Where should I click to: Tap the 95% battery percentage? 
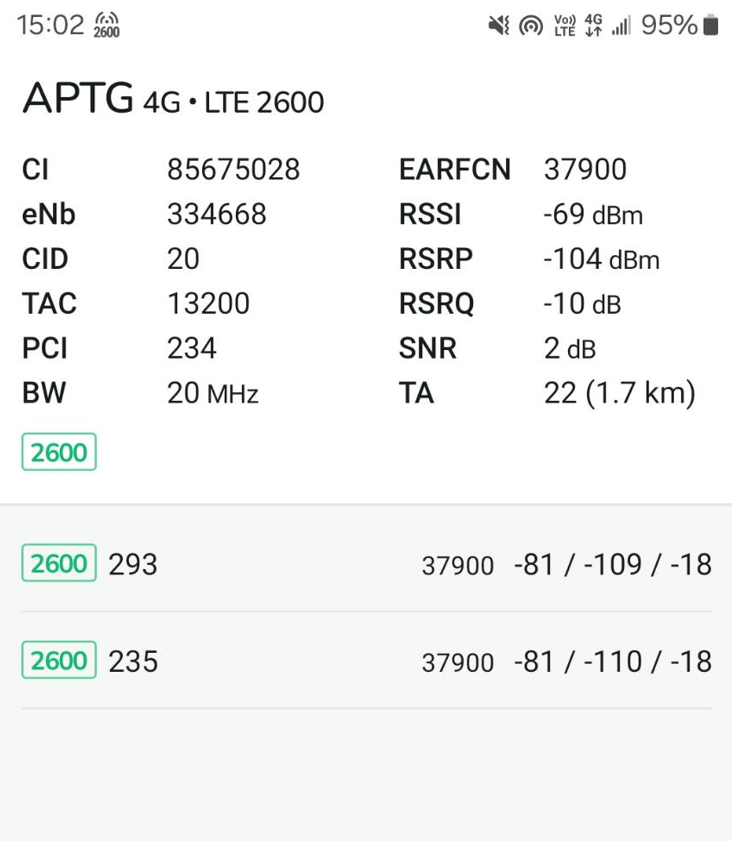point(669,25)
